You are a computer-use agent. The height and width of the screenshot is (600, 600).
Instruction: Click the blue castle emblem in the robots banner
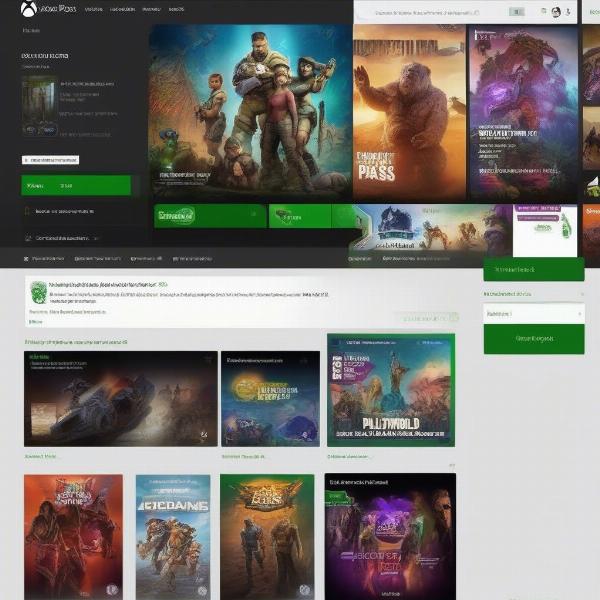tap(395, 224)
